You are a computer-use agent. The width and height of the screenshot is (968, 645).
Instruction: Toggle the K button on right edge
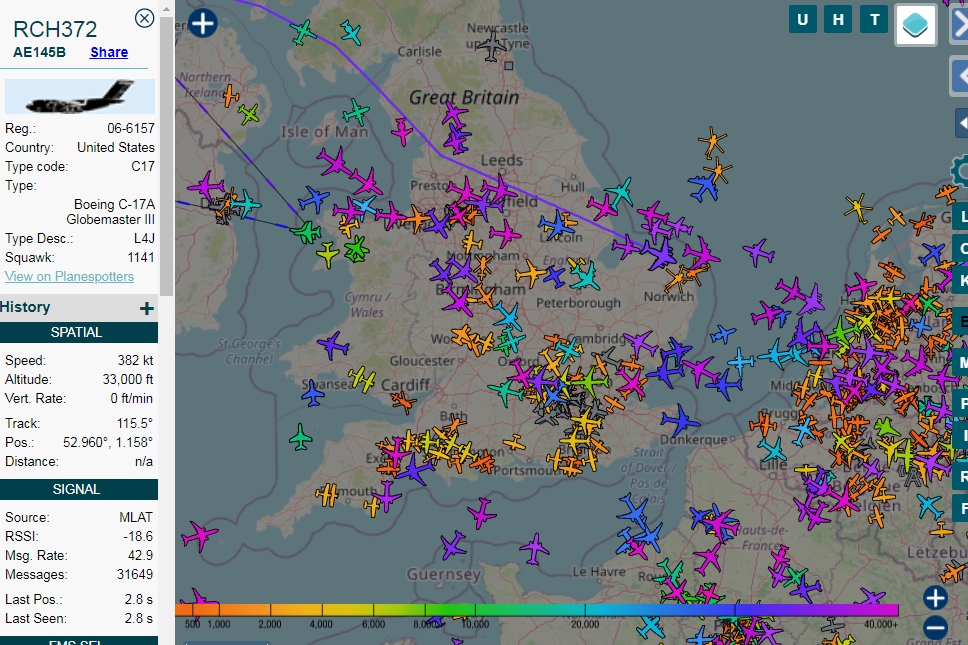tap(961, 281)
